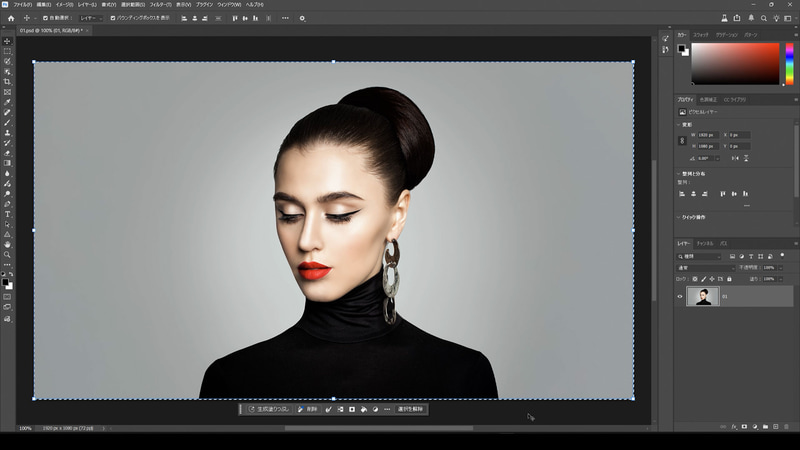The height and width of the screenshot is (450, 800).
Task: Switch to the CC Libraries tab
Action: 735,100
